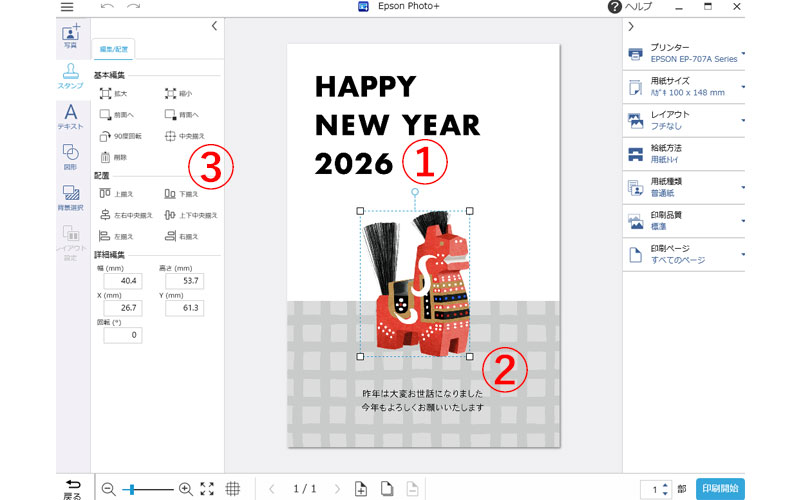
Task: Click 削除 trash icon to delete the stamp
Action: (113, 157)
